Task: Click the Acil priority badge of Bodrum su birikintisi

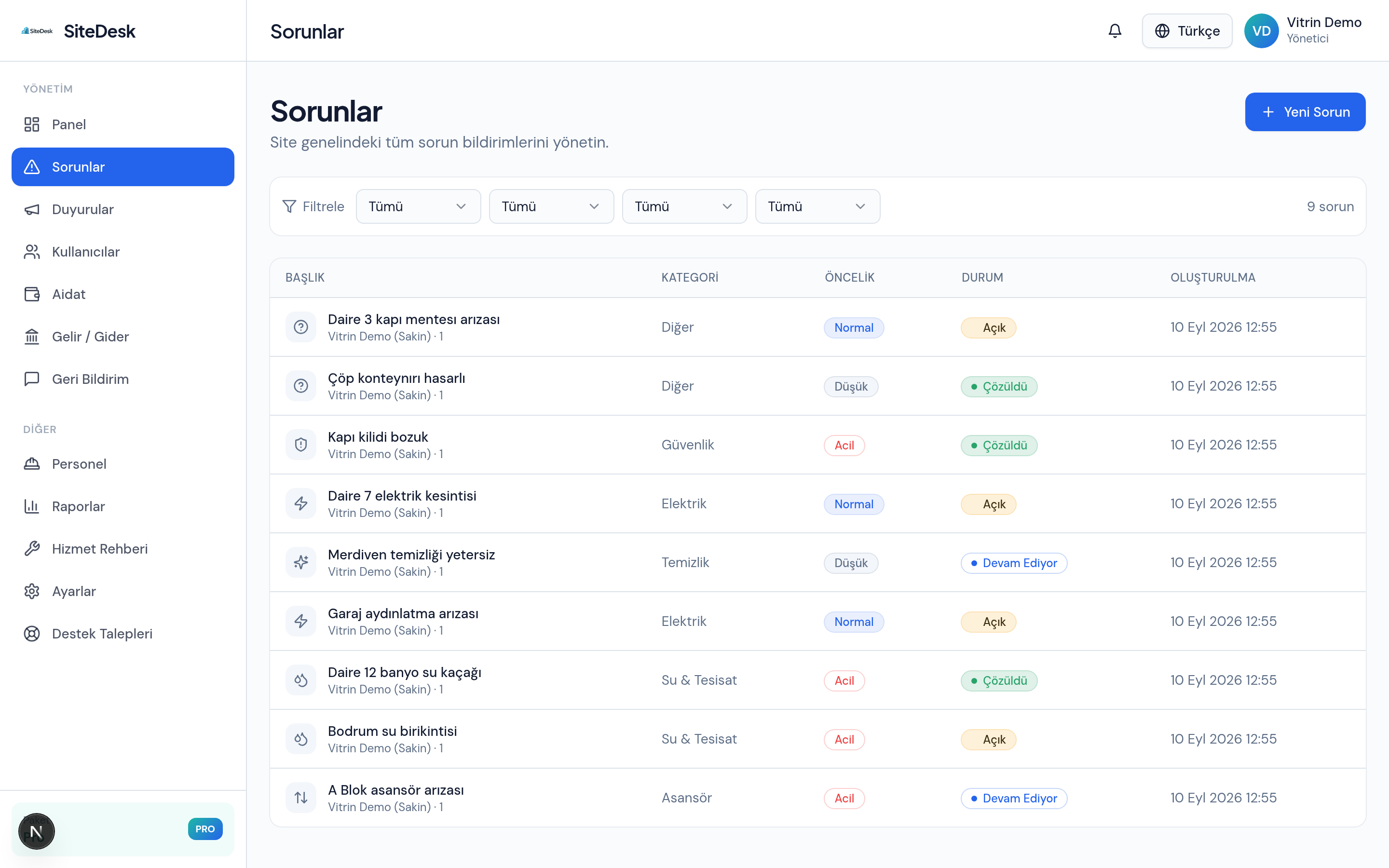Action: click(x=844, y=739)
